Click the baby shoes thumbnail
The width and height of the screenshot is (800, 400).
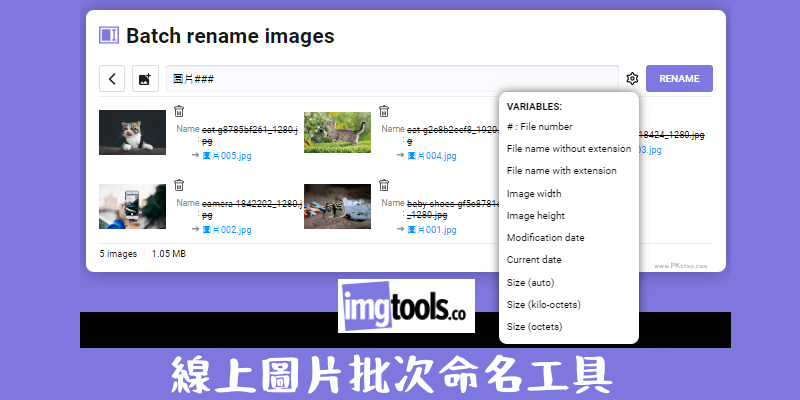(x=337, y=206)
